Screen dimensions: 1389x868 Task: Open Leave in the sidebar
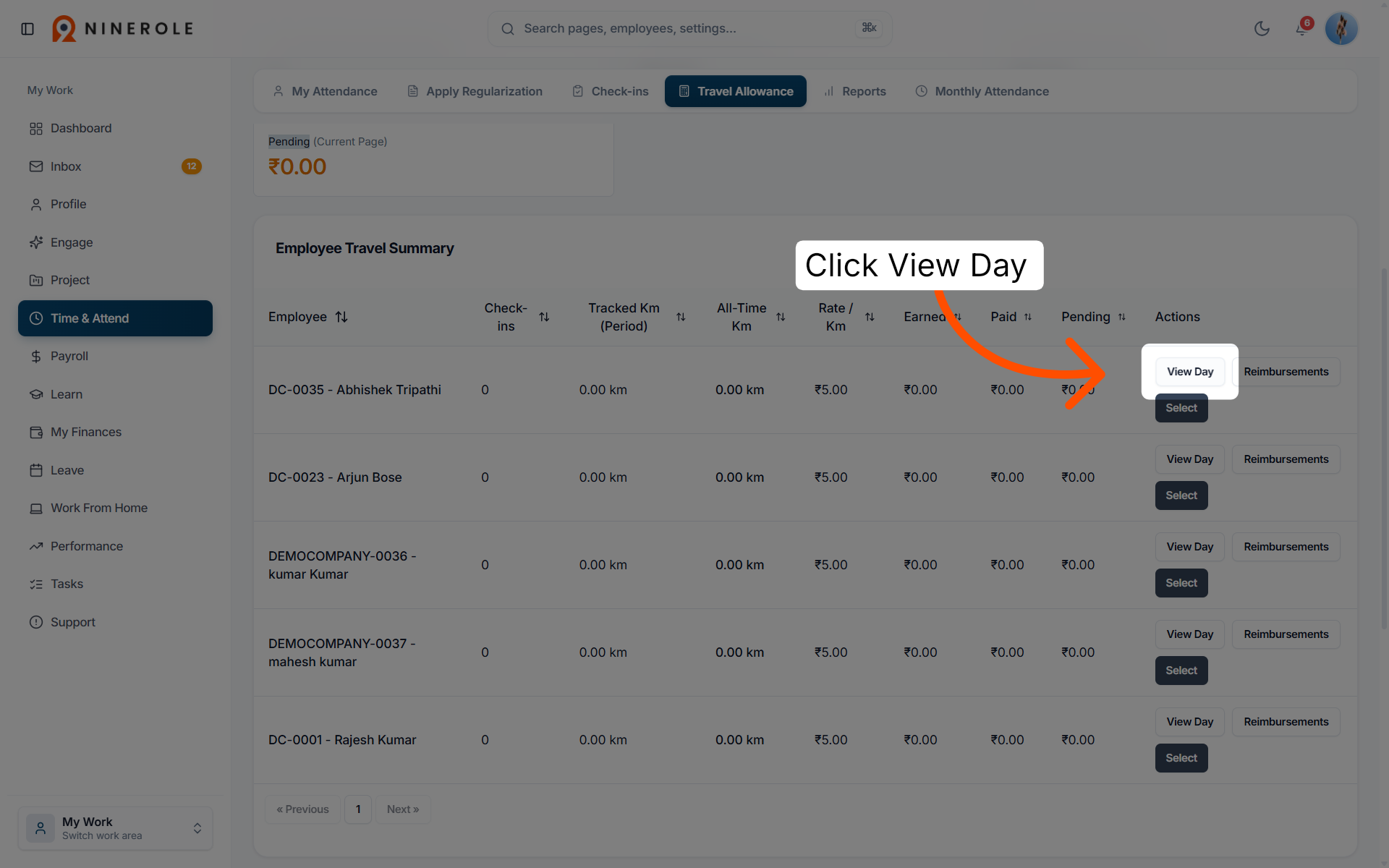(116, 470)
